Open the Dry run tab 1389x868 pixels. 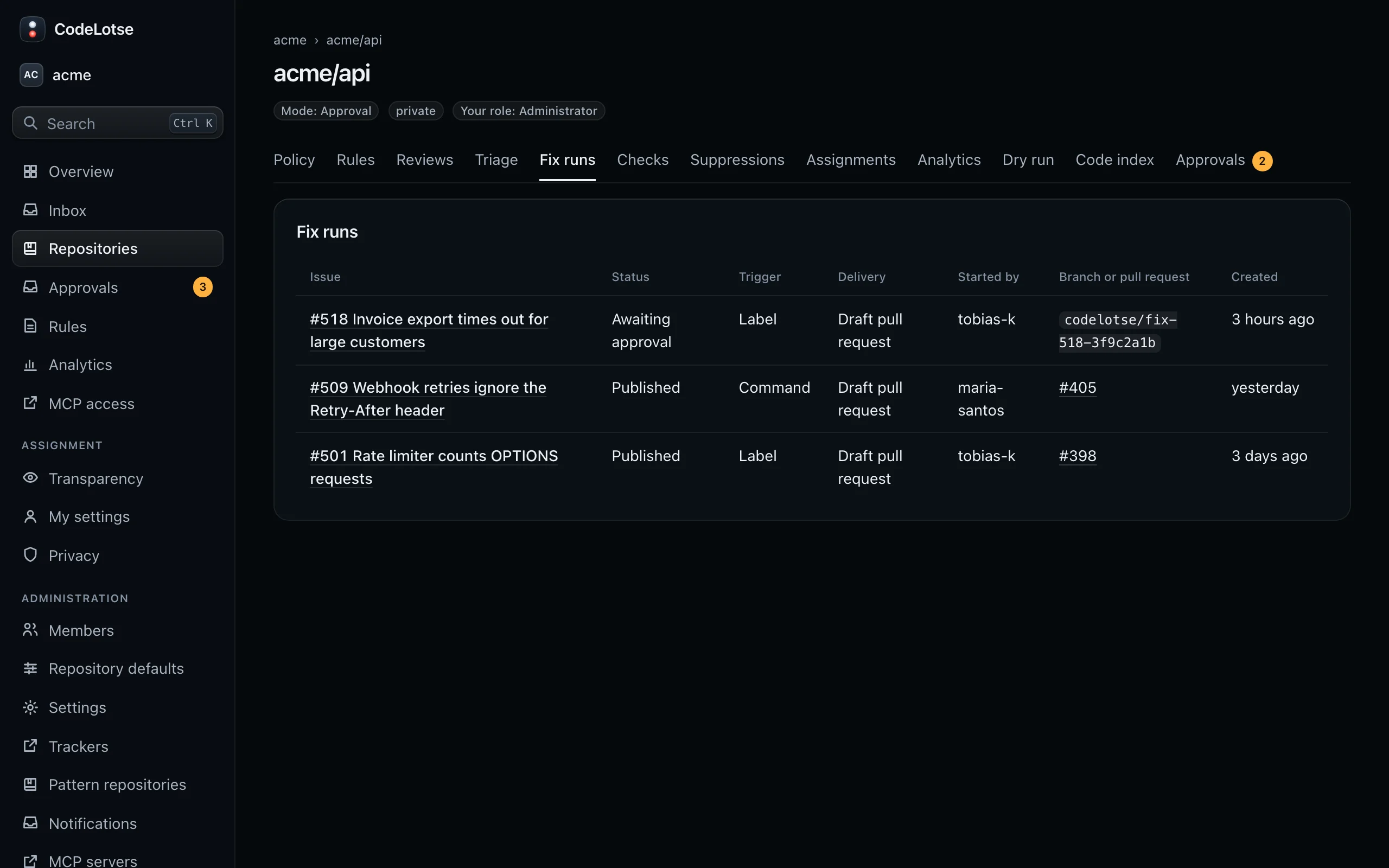click(1028, 159)
